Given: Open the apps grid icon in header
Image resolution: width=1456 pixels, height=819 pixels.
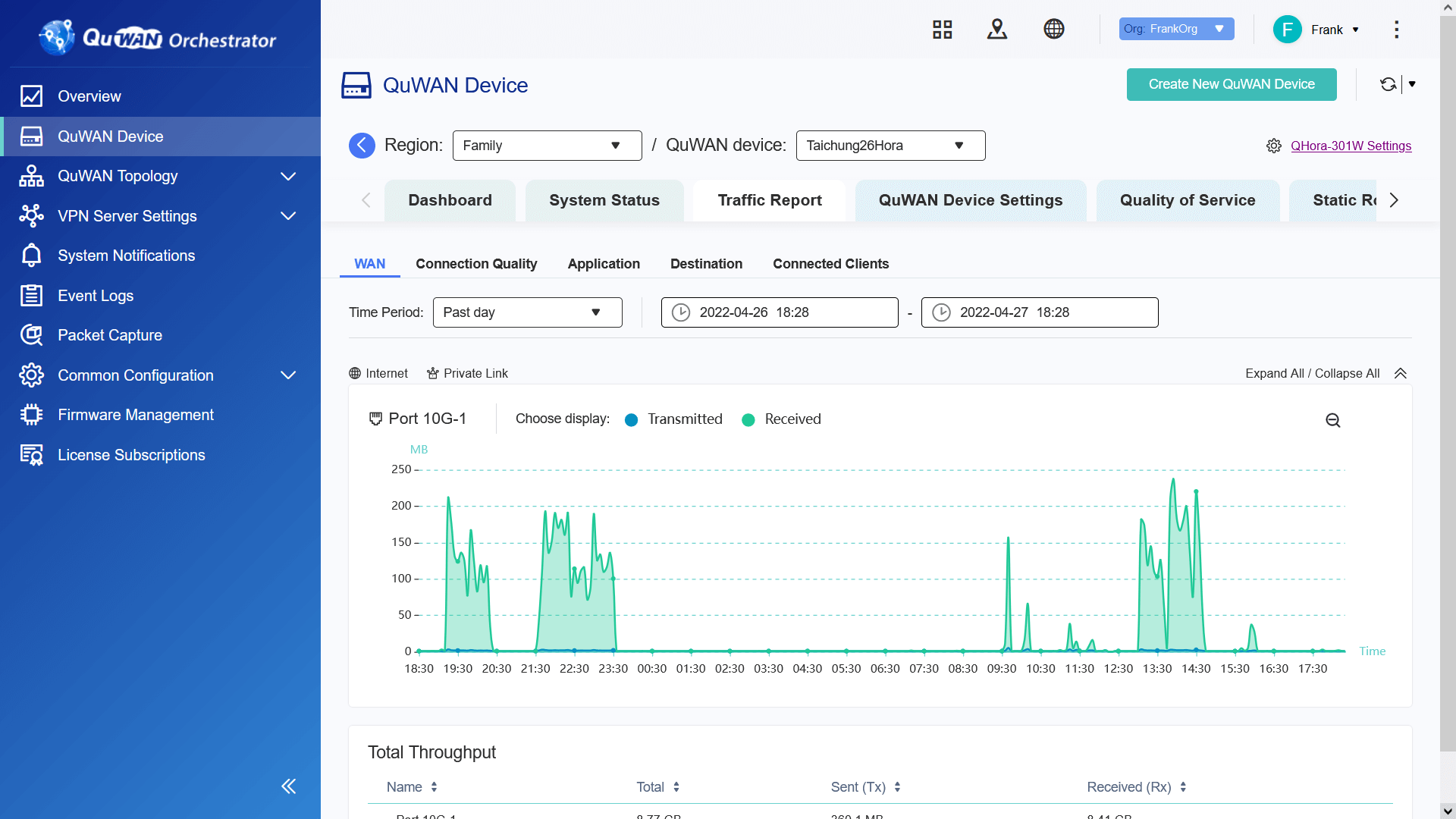Looking at the screenshot, I should coord(942,30).
